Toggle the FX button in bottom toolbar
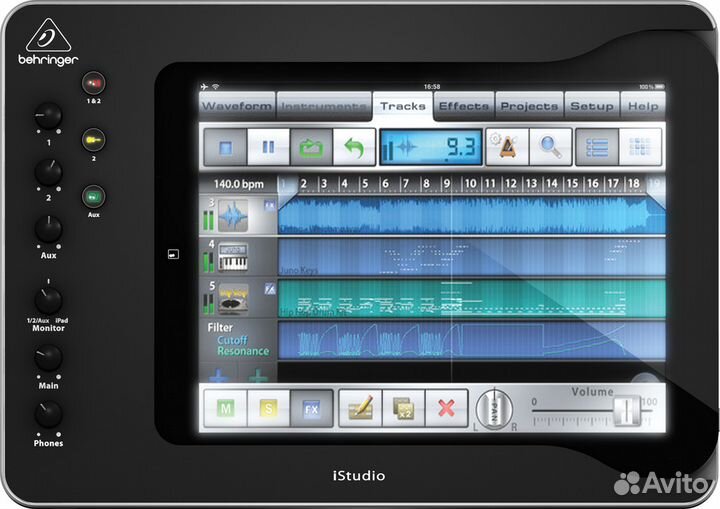The width and height of the screenshot is (720, 509). point(309,408)
